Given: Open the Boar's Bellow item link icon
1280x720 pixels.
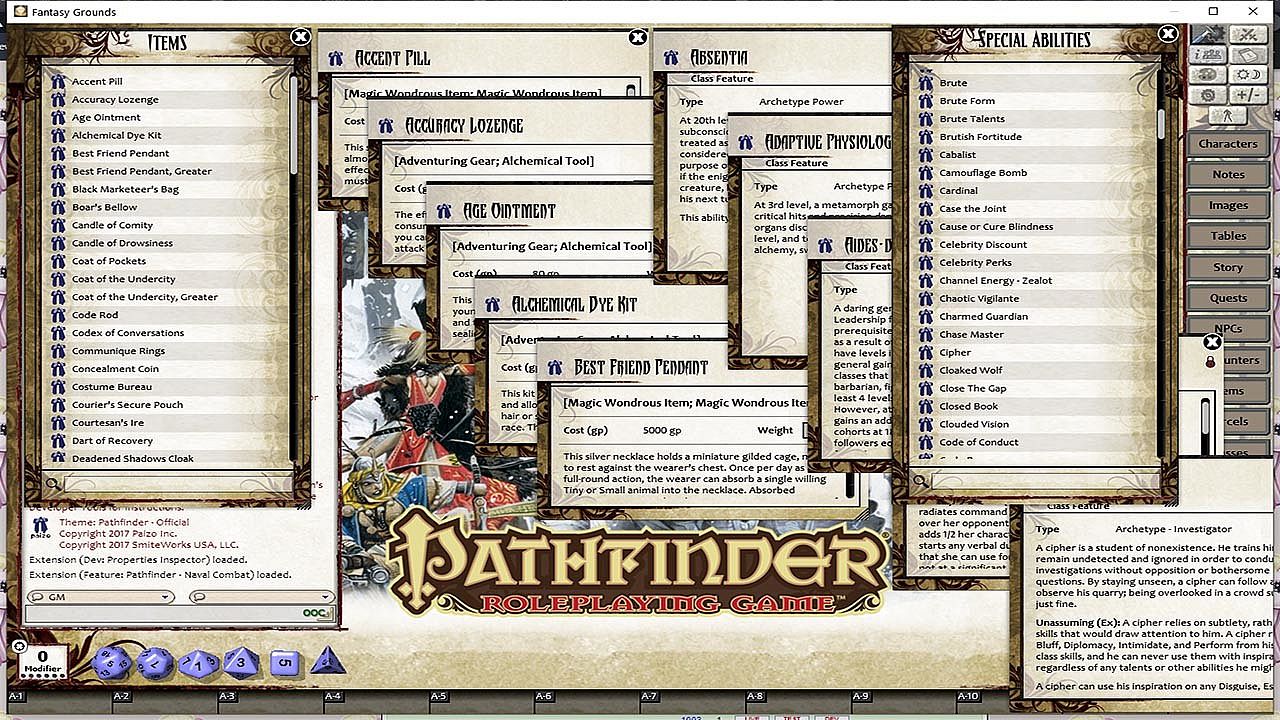Looking at the screenshot, I should click(58, 207).
